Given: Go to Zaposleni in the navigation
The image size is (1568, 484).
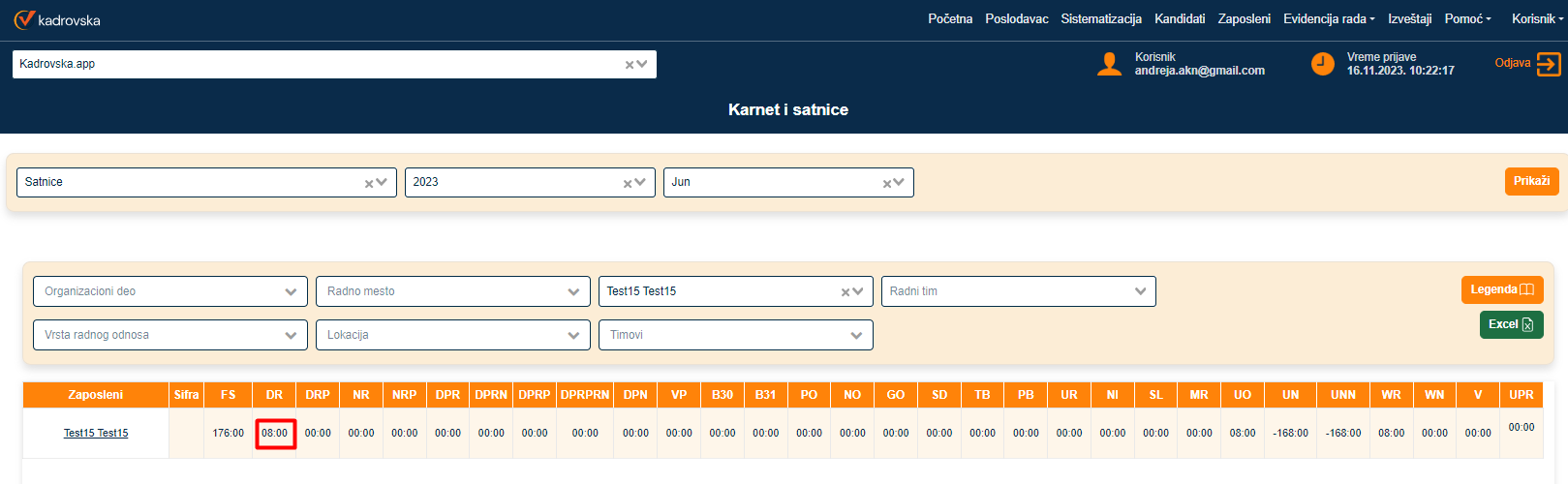Looking at the screenshot, I should [x=1244, y=19].
